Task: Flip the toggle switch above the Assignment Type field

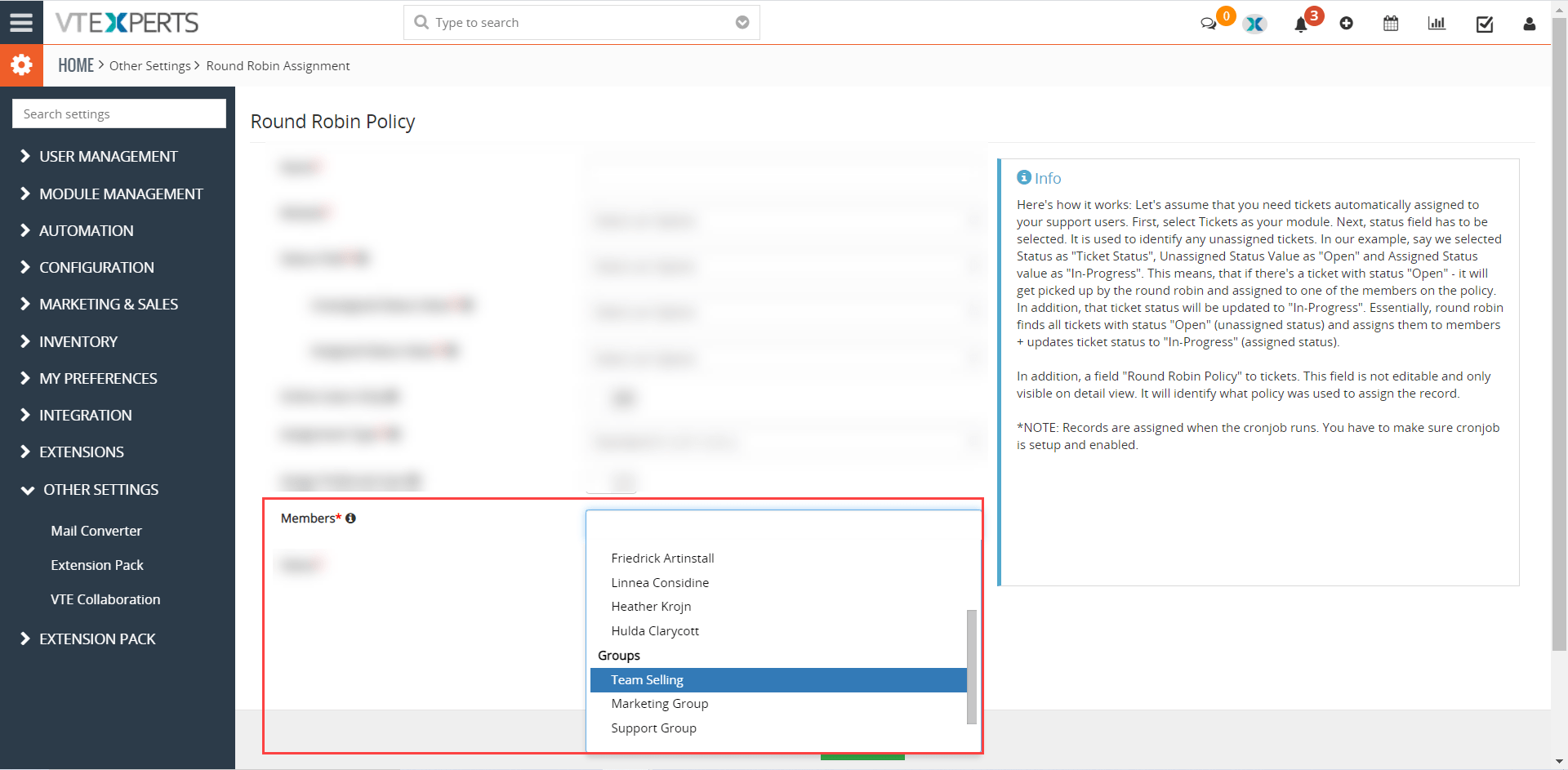Action: click(x=623, y=399)
